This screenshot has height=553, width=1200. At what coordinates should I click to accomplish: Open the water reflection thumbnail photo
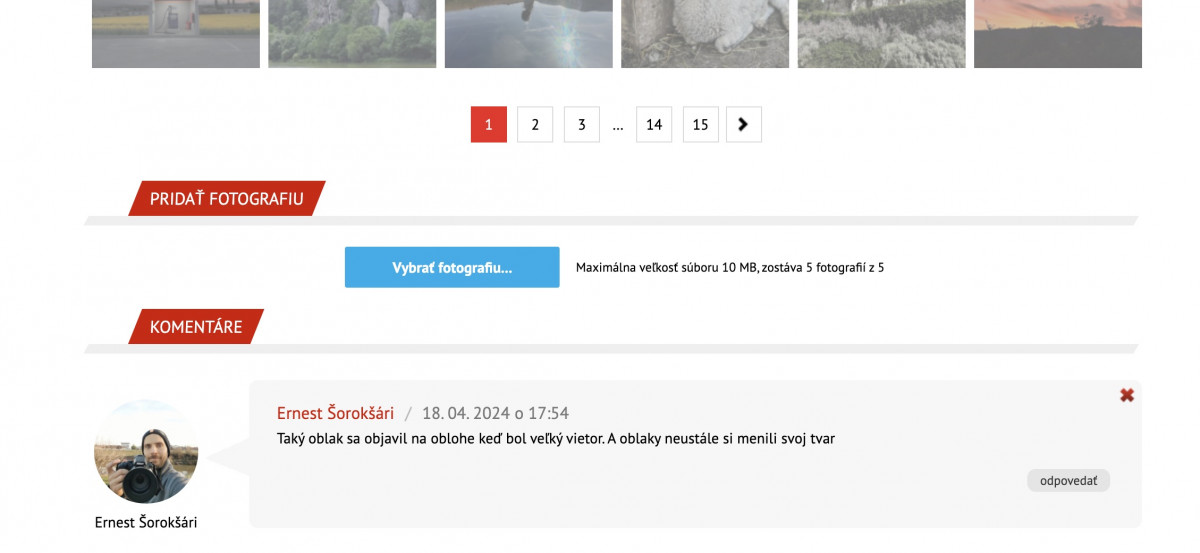tap(529, 34)
